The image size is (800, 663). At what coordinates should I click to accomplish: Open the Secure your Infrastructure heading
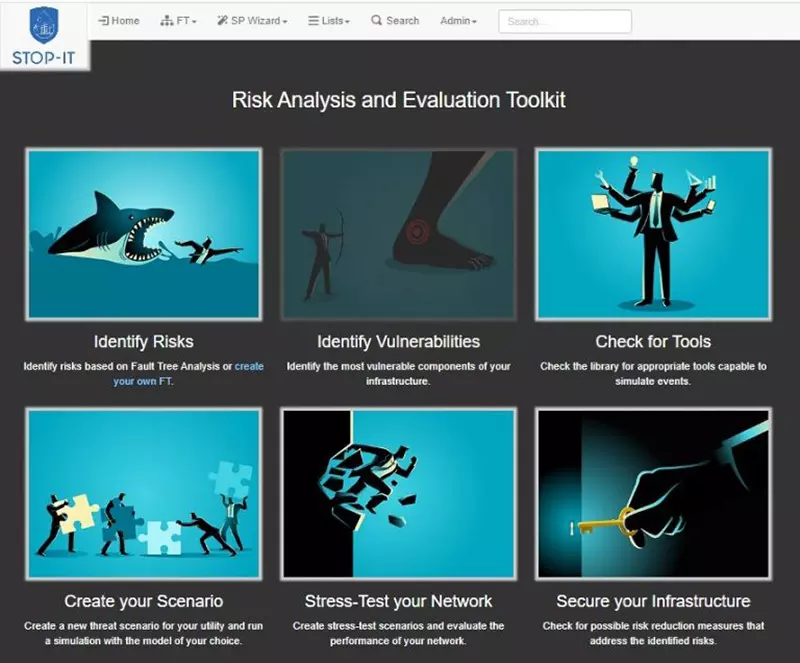653,601
